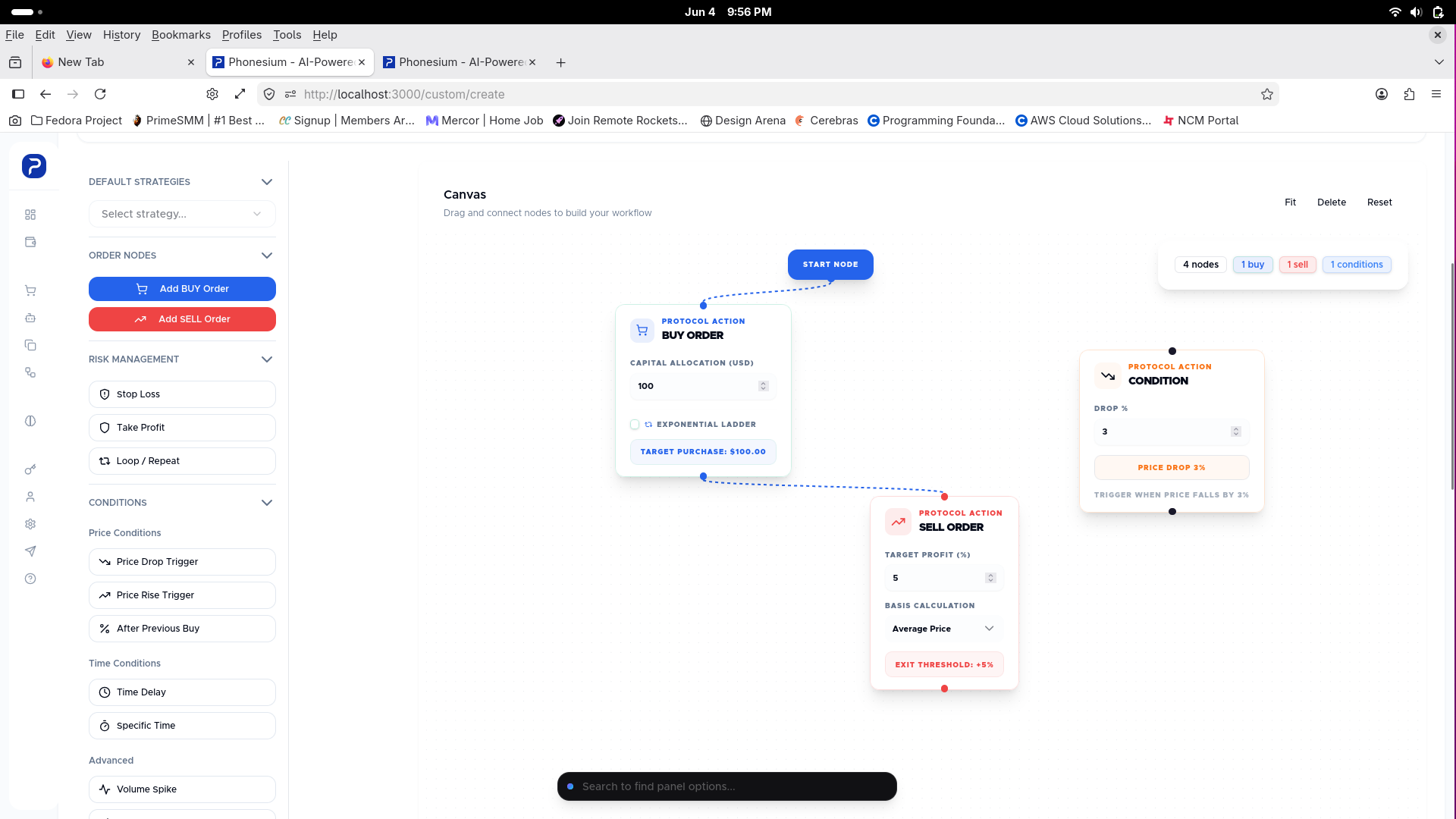Open the workflow nodes icon in sidebar
Image resolution: width=1456 pixels, height=819 pixels.
(x=30, y=372)
